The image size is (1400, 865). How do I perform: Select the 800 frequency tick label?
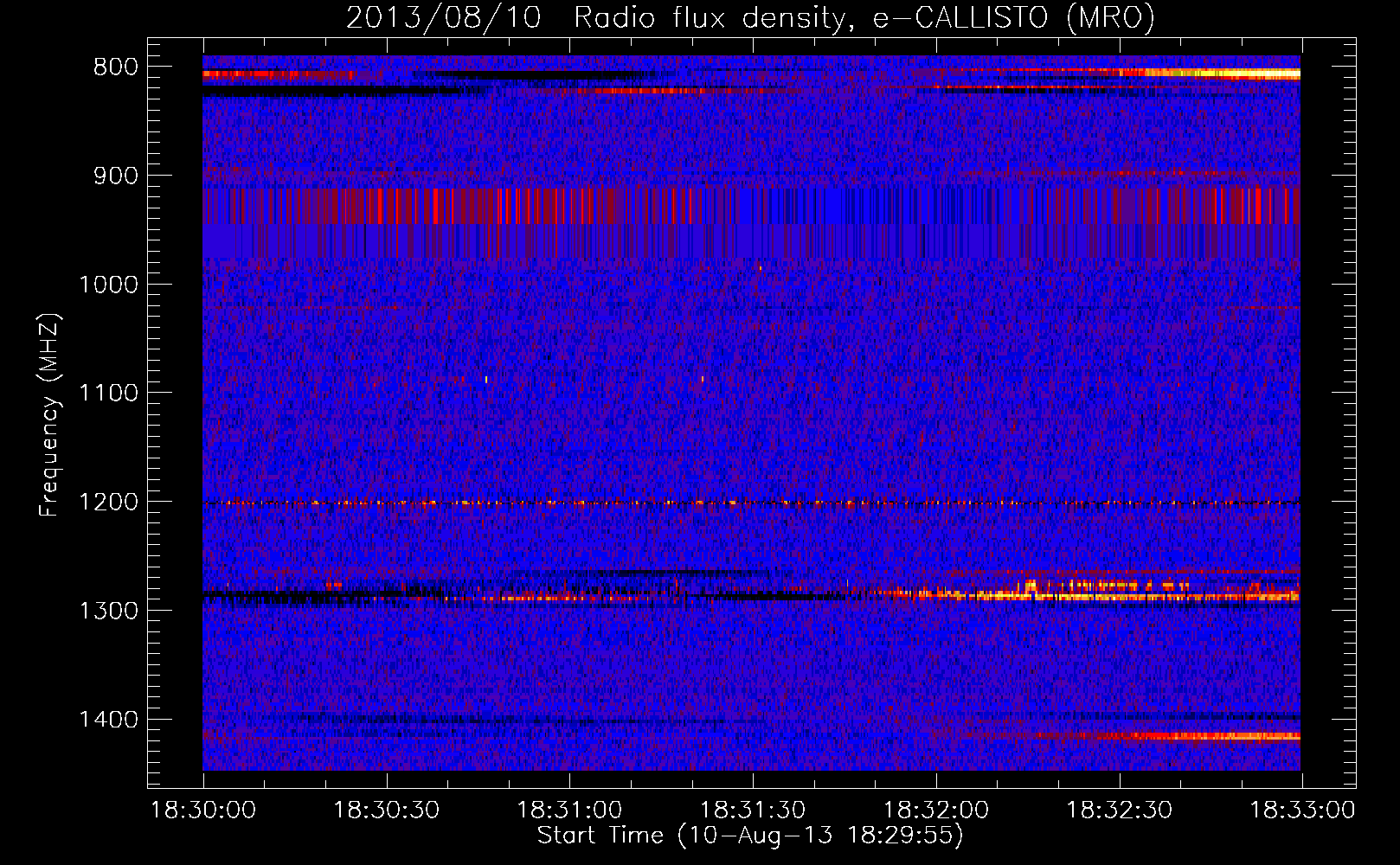[x=116, y=67]
